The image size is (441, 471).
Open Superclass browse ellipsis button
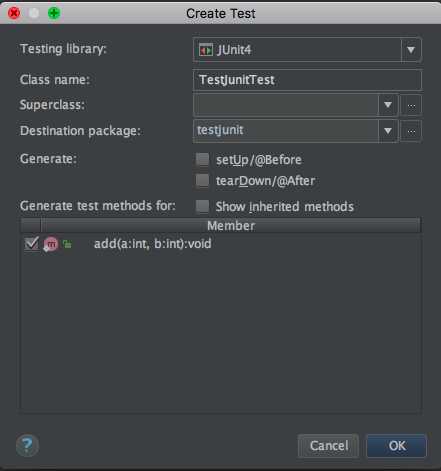411,105
